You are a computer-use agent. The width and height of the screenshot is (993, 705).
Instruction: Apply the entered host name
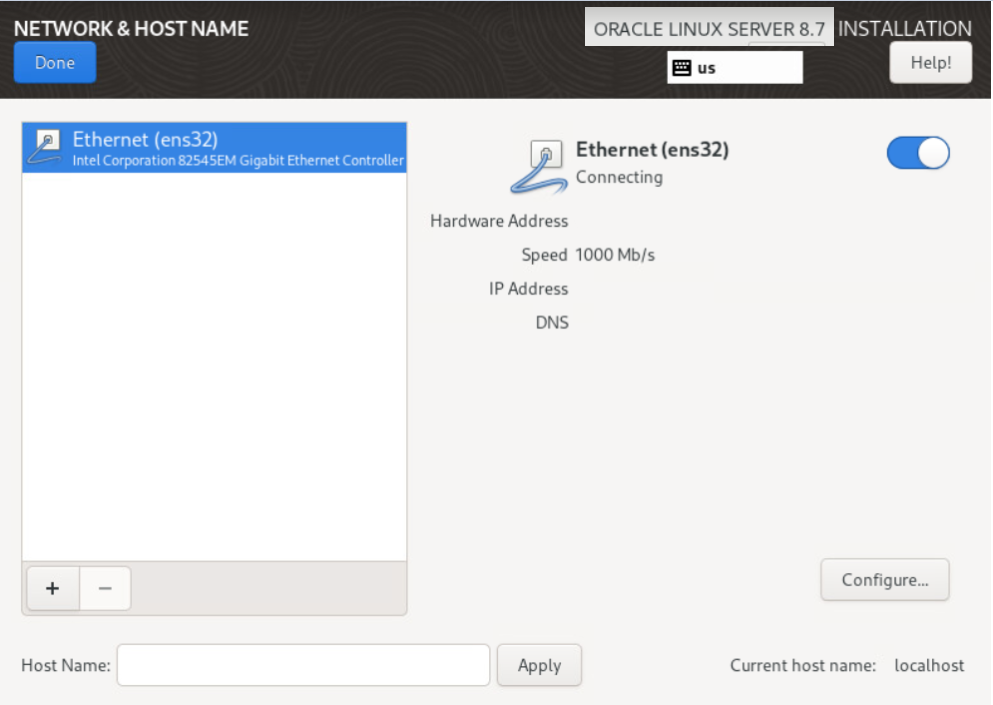[539, 665]
